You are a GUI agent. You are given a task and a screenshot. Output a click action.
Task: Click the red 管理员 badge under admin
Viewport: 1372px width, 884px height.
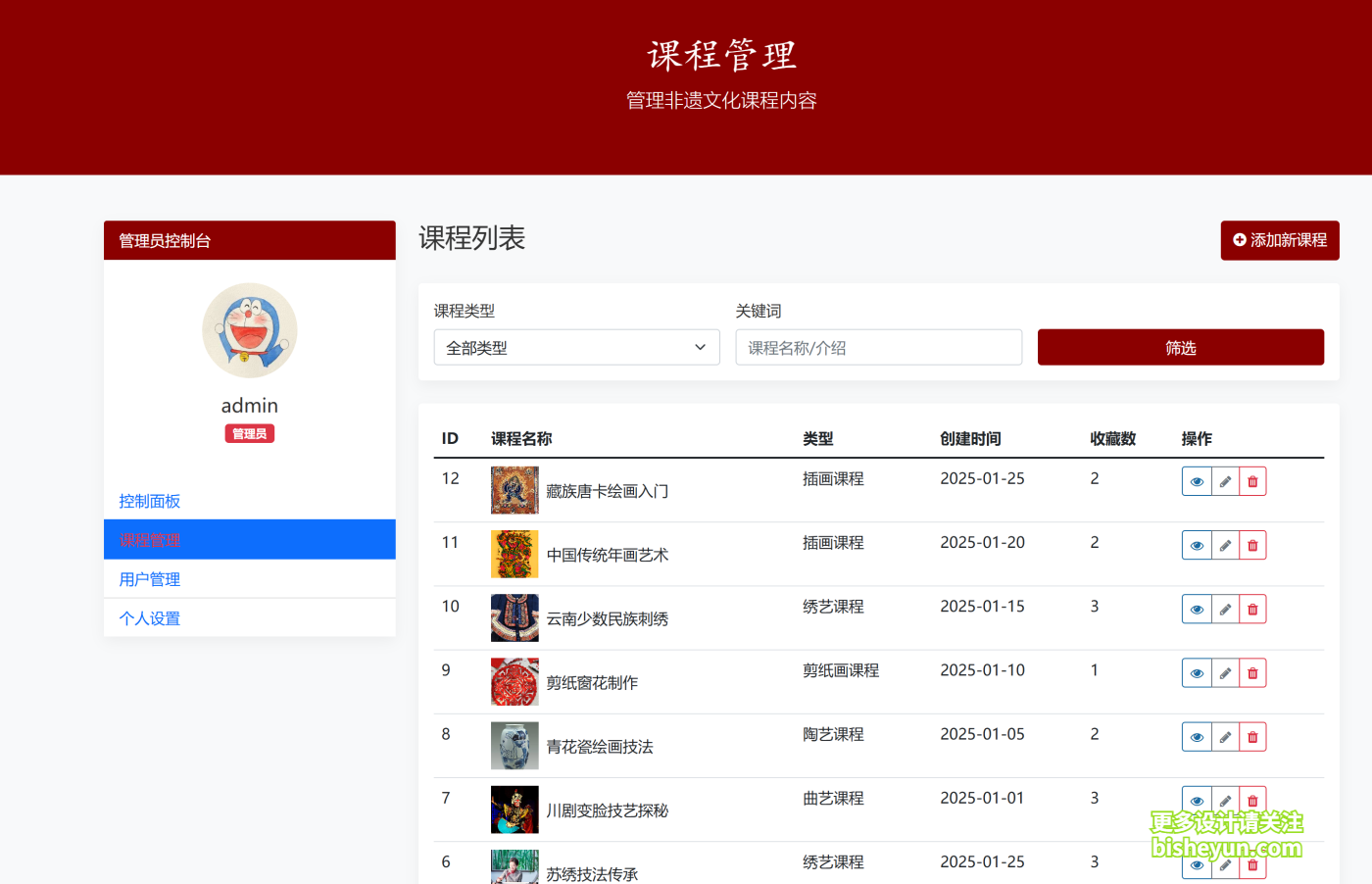point(249,432)
